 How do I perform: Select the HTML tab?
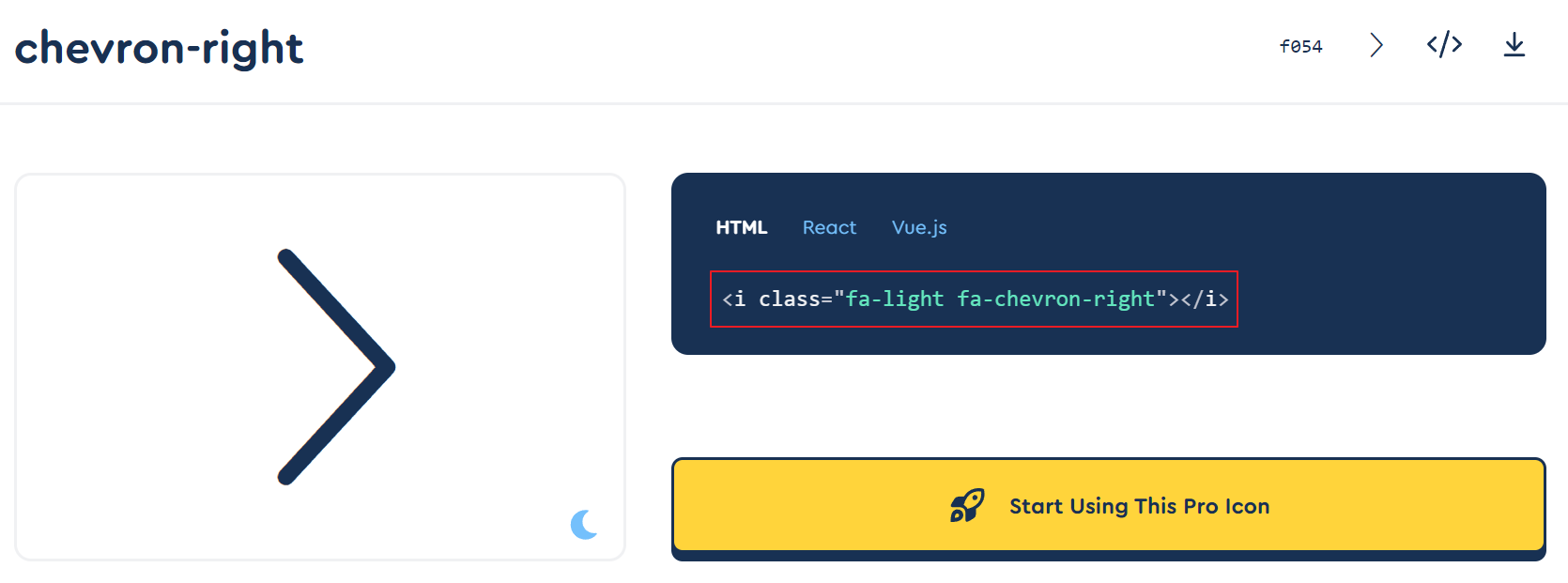(x=742, y=226)
